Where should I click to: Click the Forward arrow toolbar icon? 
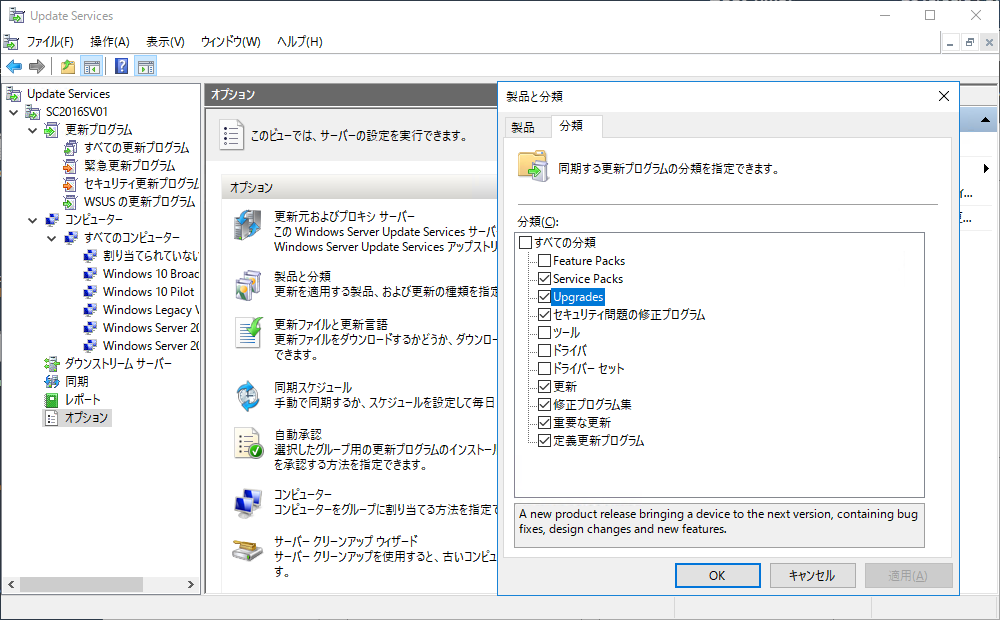(x=37, y=66)
